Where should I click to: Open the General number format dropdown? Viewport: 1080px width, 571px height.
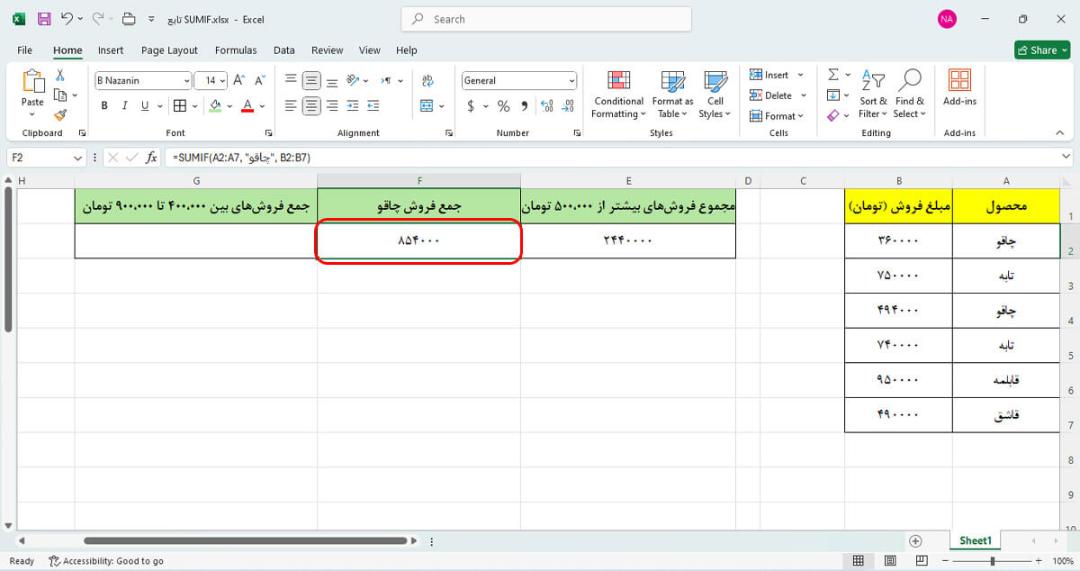coord(572,81)
